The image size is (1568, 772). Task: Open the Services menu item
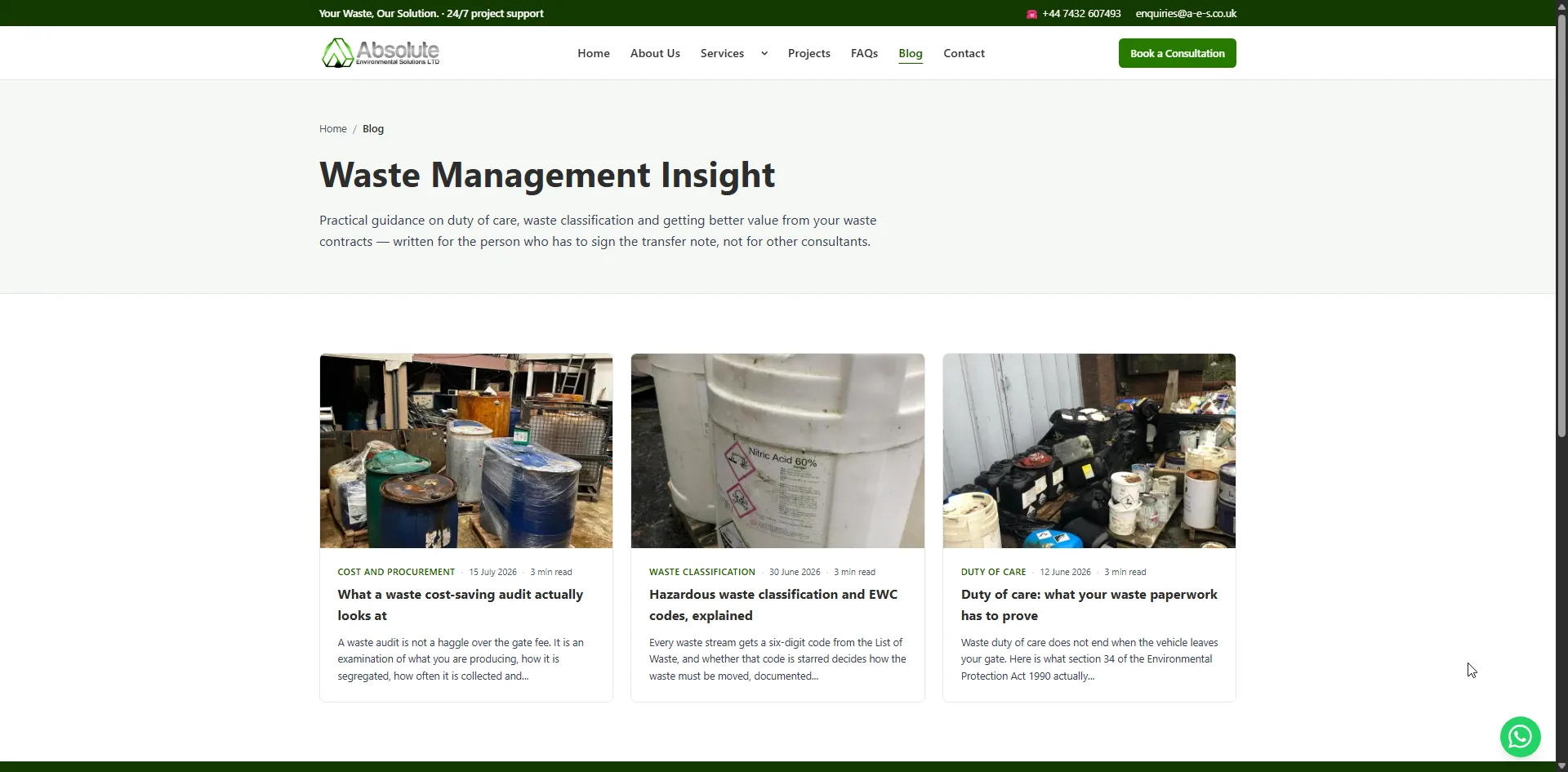coord(722,53)
